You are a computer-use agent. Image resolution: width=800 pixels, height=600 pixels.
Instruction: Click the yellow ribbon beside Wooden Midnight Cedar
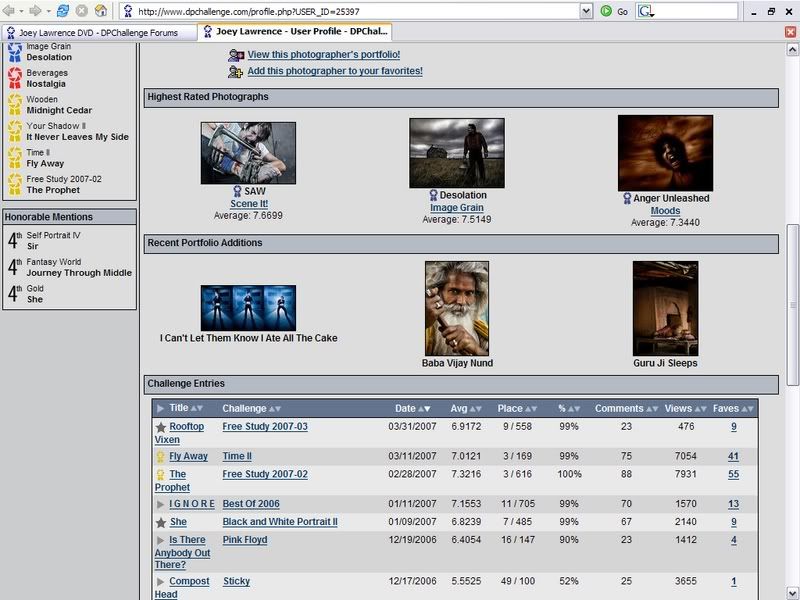[14, 105]
